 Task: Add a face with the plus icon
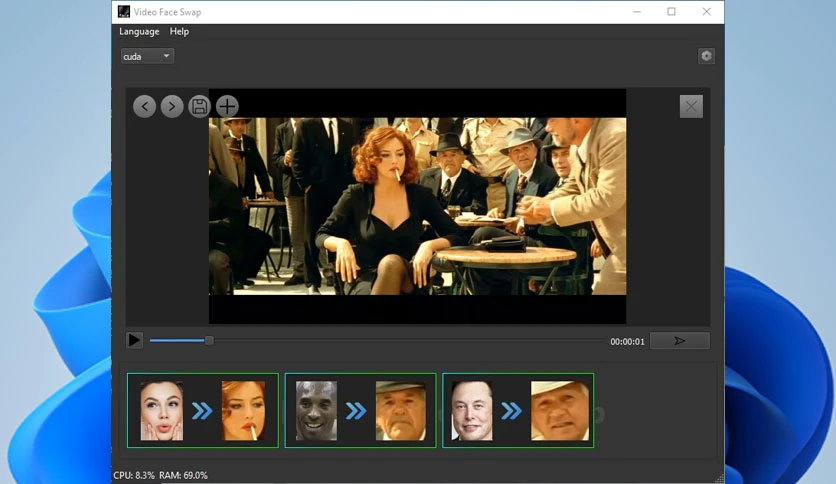[227, 107]
